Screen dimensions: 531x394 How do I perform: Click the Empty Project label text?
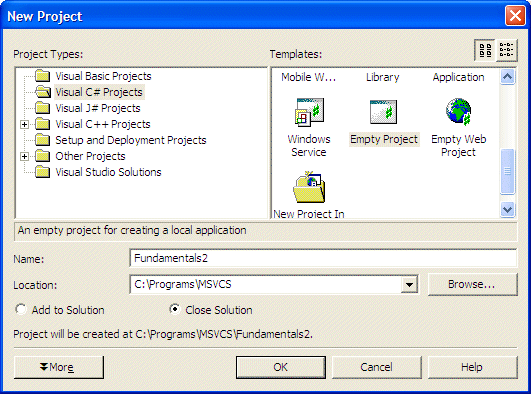coord(384,139)
